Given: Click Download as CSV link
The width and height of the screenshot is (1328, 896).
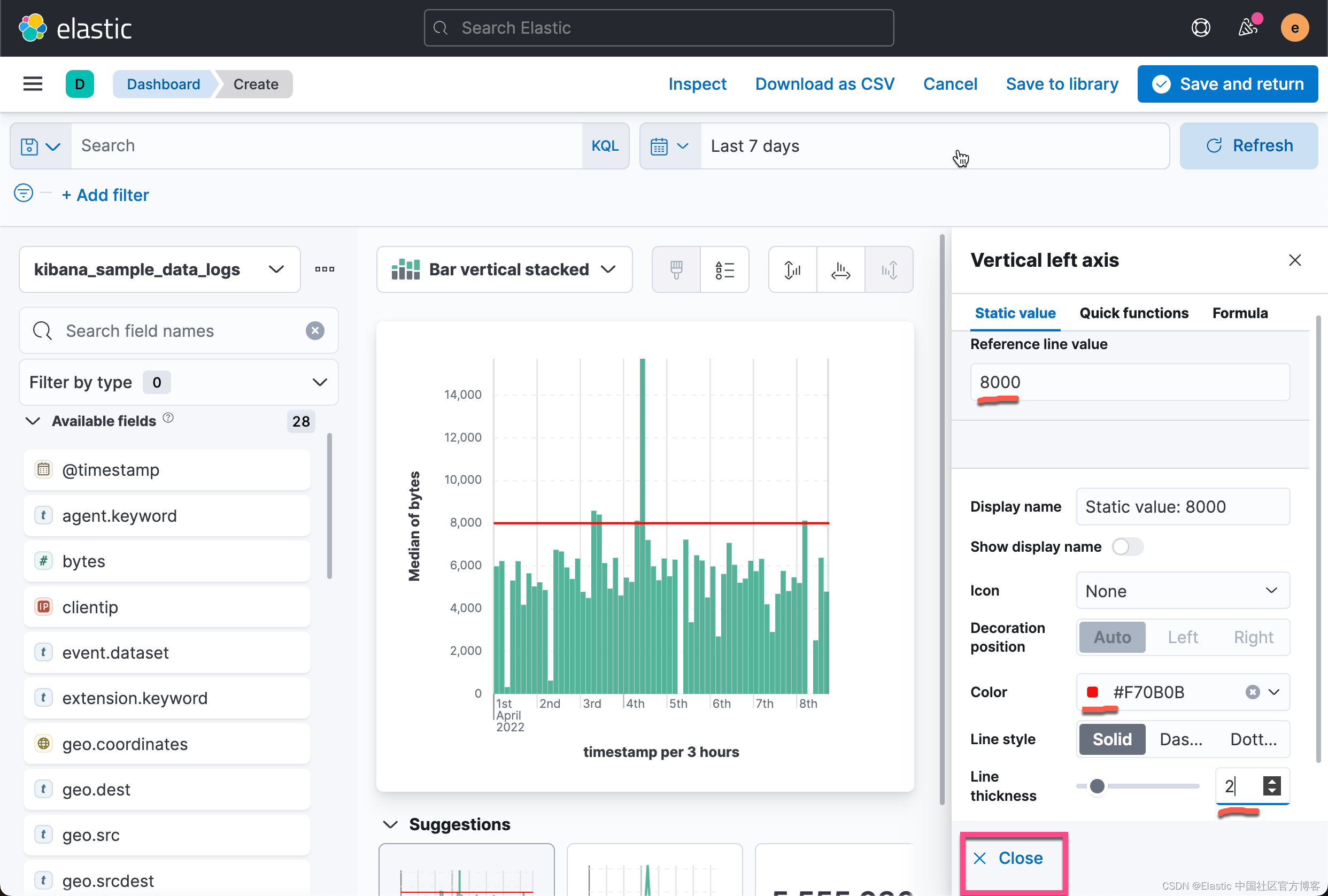Looking at the screenshot, I should click(x=824, y=84).
